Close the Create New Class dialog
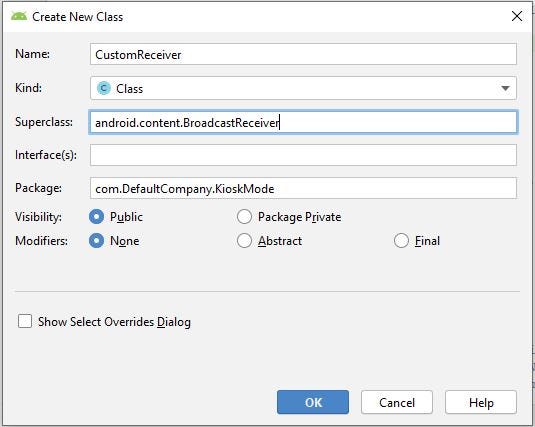 (x=517, y=16)
